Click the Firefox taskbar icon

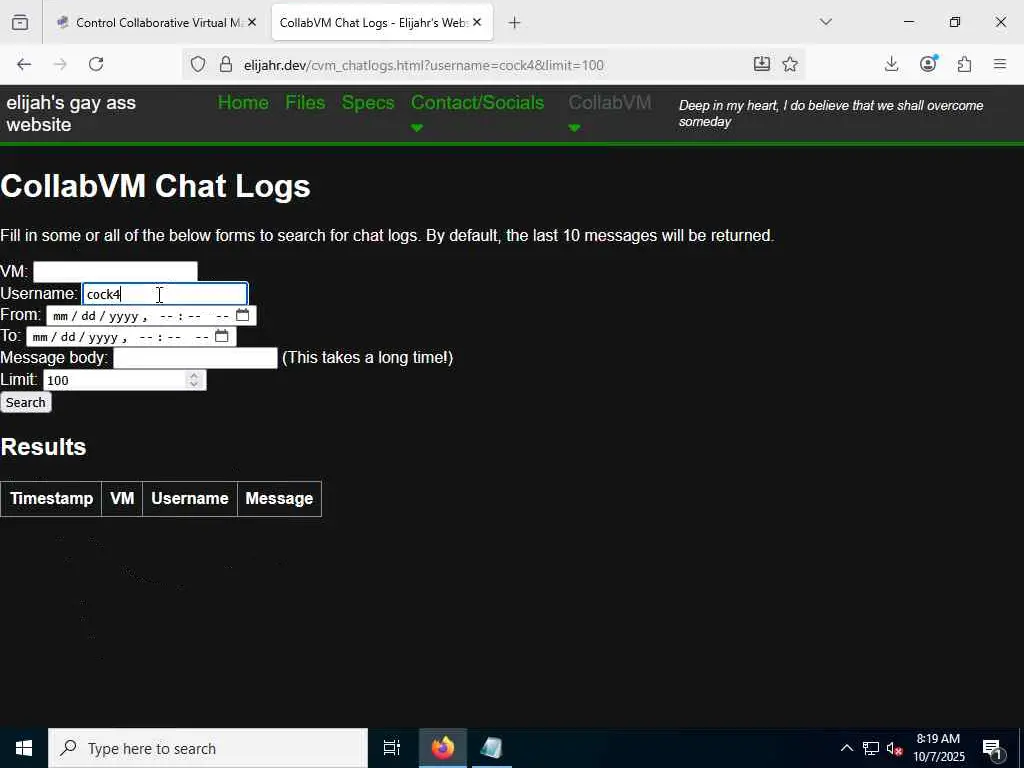click(x=443, y=748)
